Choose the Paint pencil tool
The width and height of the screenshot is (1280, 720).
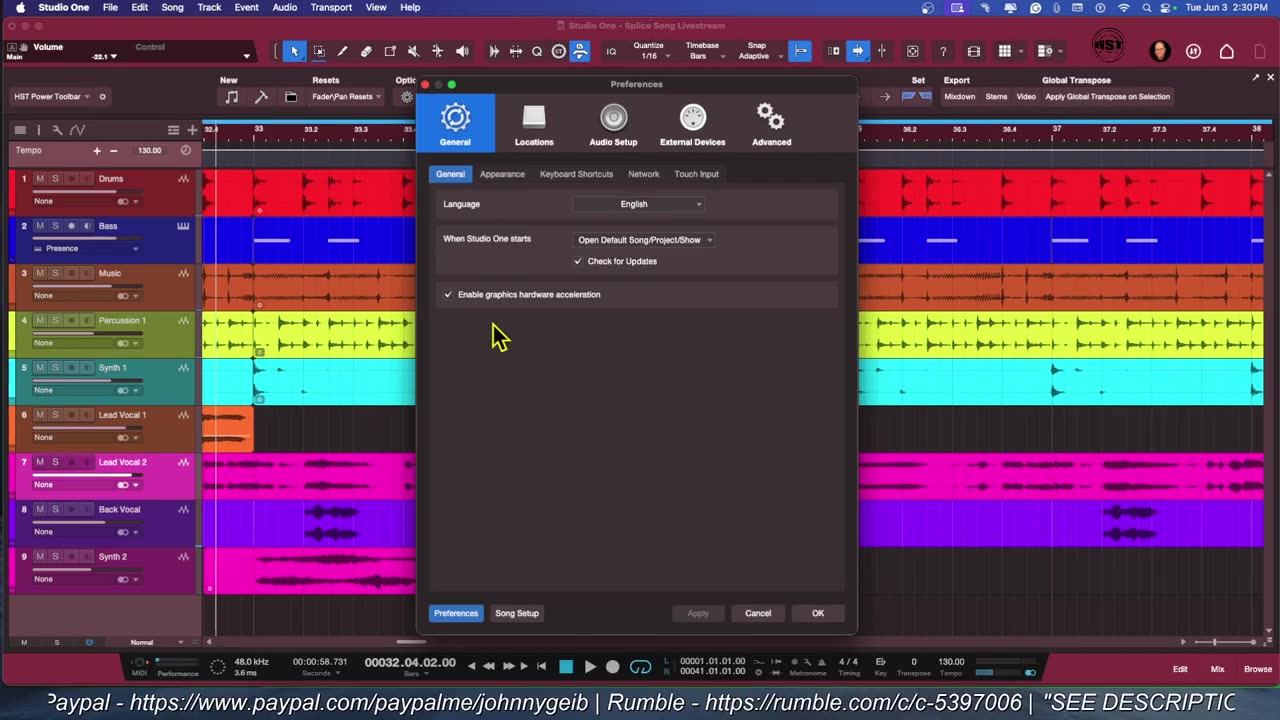342,51
